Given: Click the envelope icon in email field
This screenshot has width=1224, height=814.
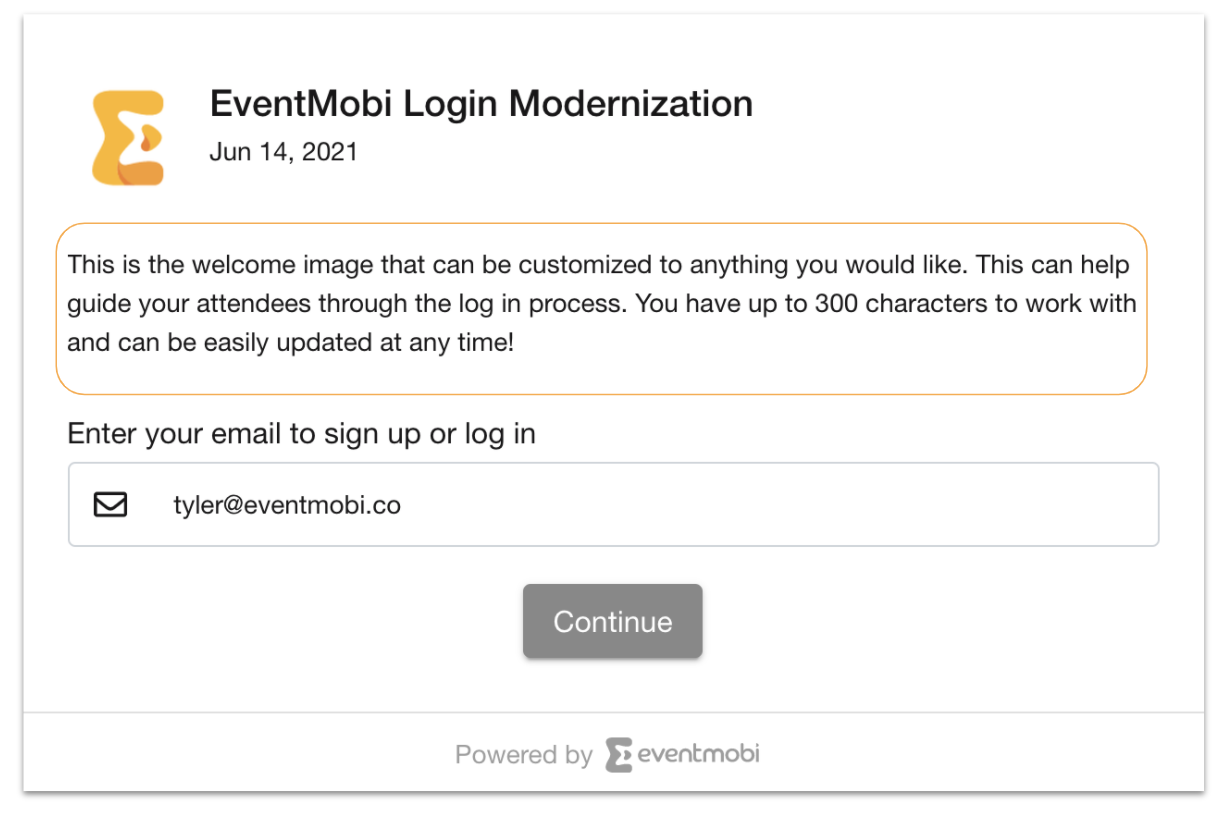Looking at the screenshot, I should click(x=110, y=505).
